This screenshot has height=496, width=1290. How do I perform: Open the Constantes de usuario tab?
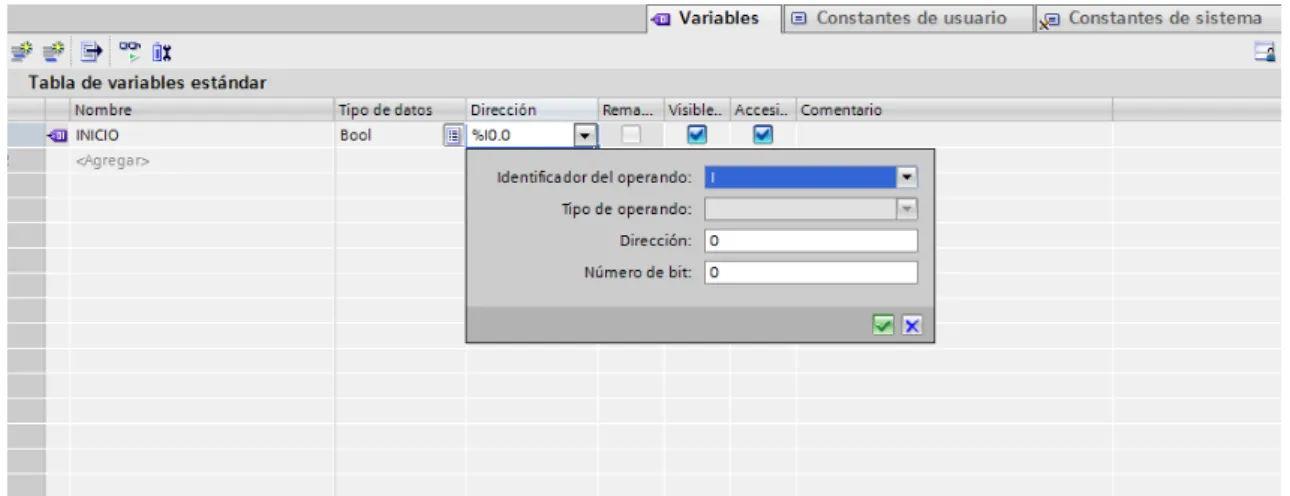pyautogui.click(x=907, y=18)
